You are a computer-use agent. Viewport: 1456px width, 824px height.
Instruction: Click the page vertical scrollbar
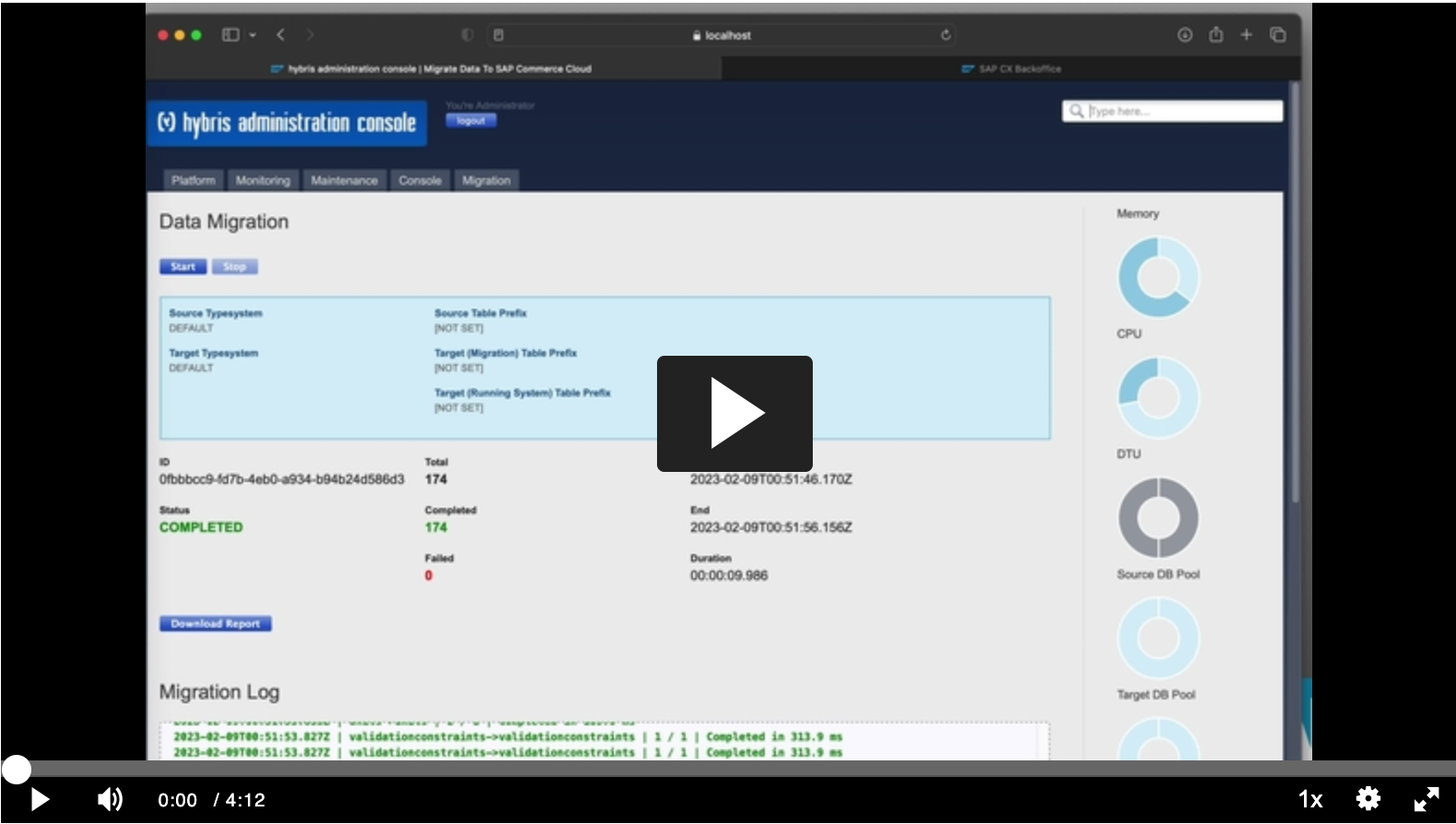[1294, 293]
